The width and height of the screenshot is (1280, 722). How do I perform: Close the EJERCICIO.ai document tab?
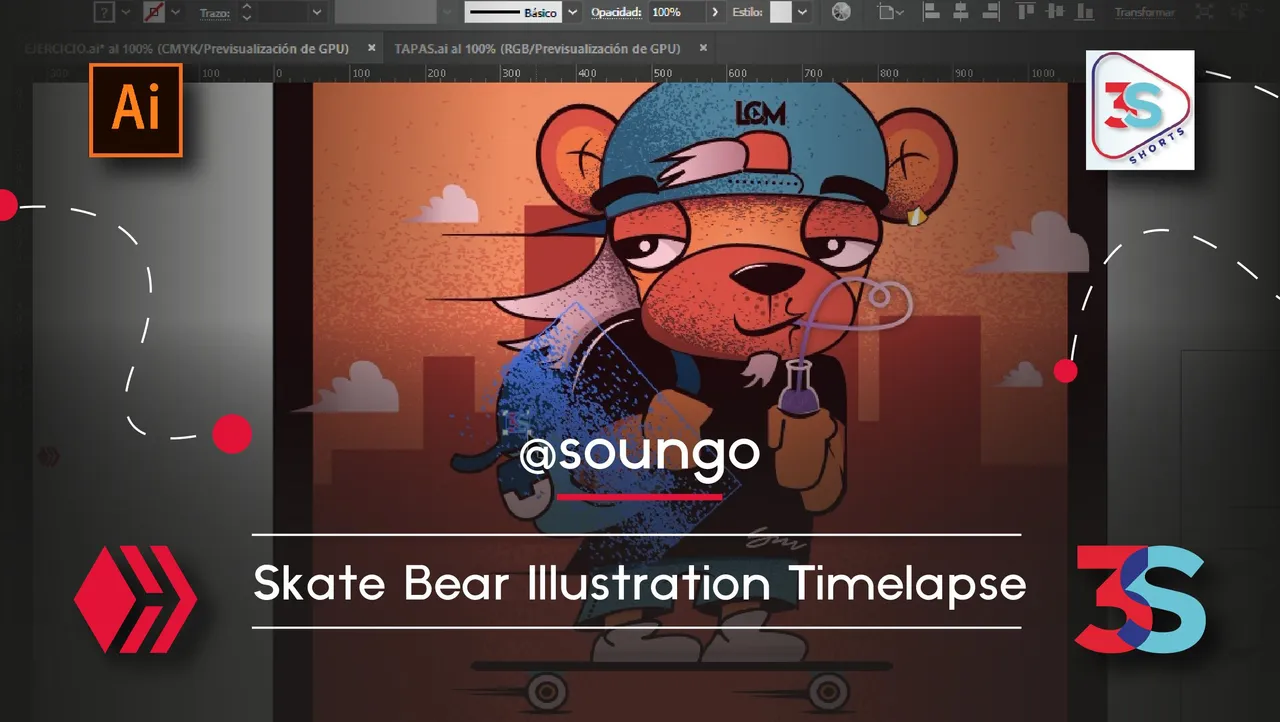tap(371, 48)
